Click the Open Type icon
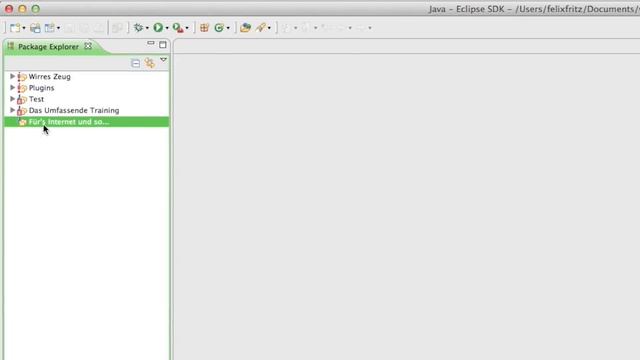 pyautogui.click(x=245, y=28)
